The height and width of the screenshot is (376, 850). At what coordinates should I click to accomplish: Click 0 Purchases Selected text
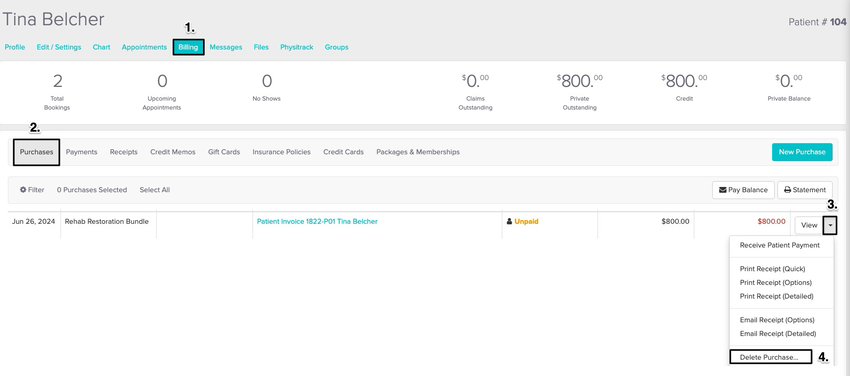coord(92,190)
